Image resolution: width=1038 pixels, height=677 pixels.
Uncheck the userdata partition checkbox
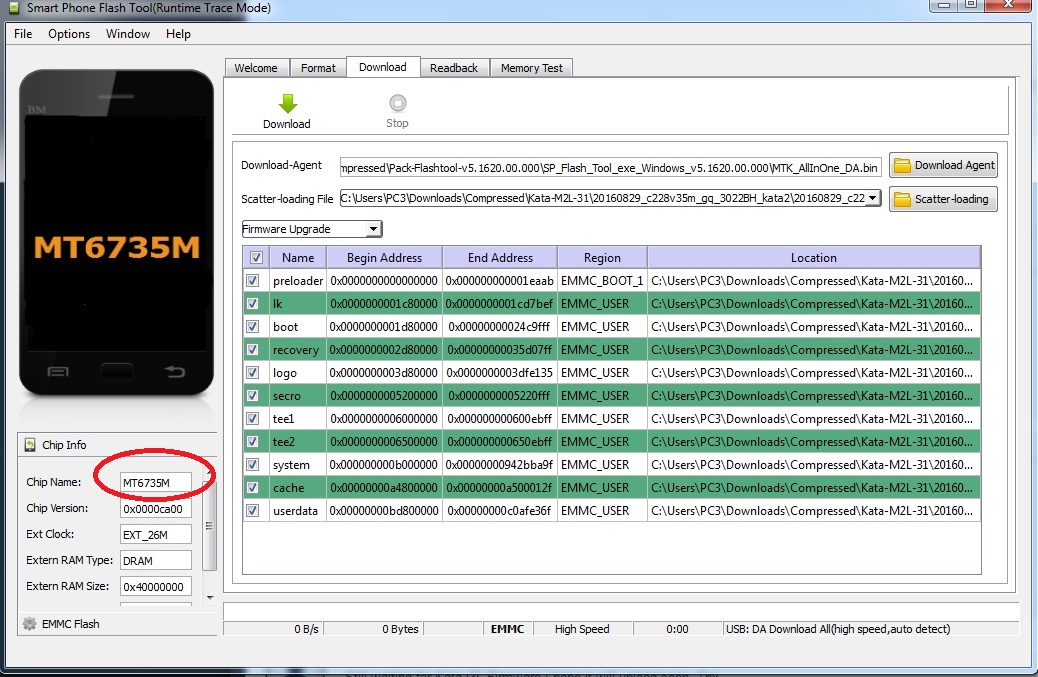(253, 511)
